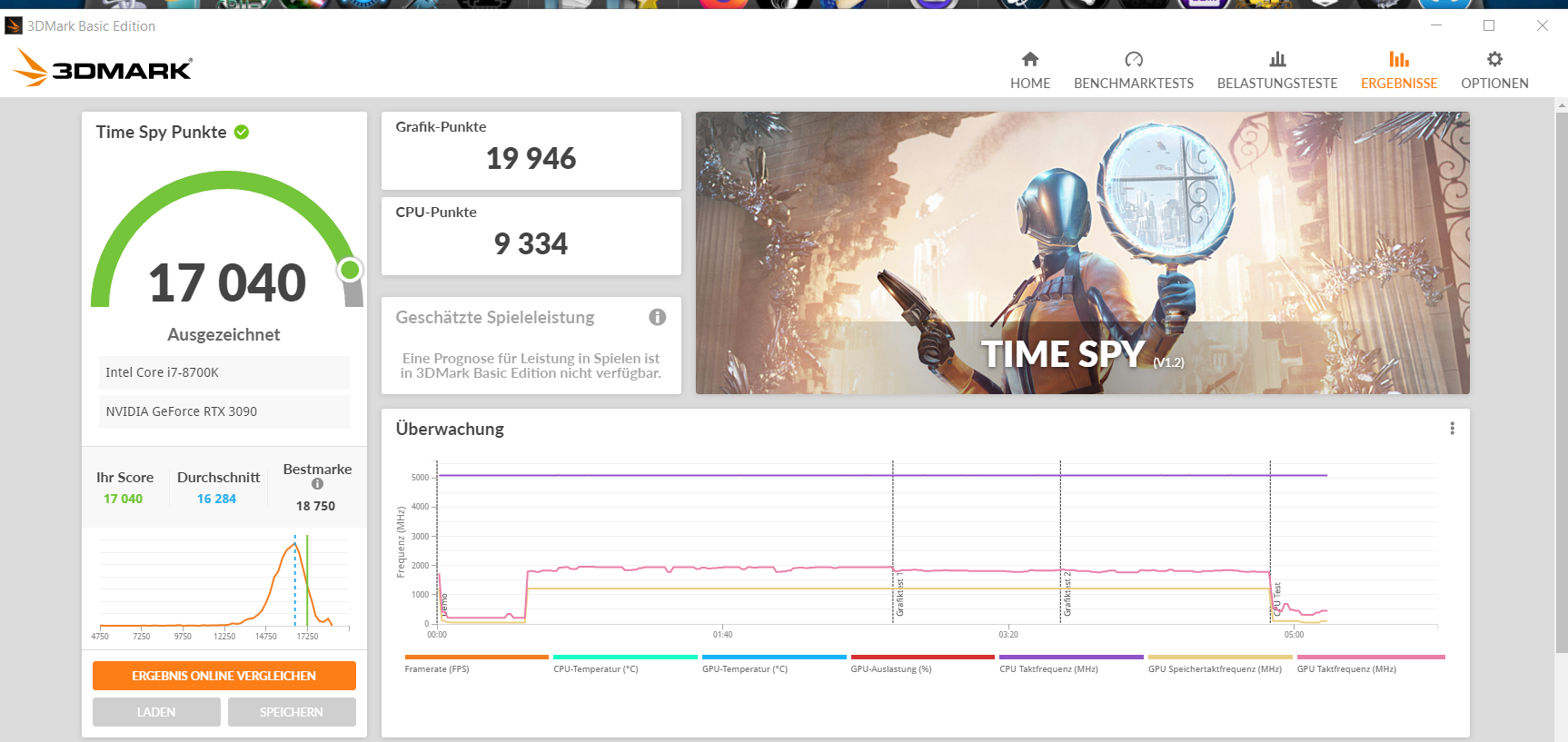This screenshot has height=742, width=1568.
Task: Select the ERGEBNISSE tab
Action: tap(1399, 71)
